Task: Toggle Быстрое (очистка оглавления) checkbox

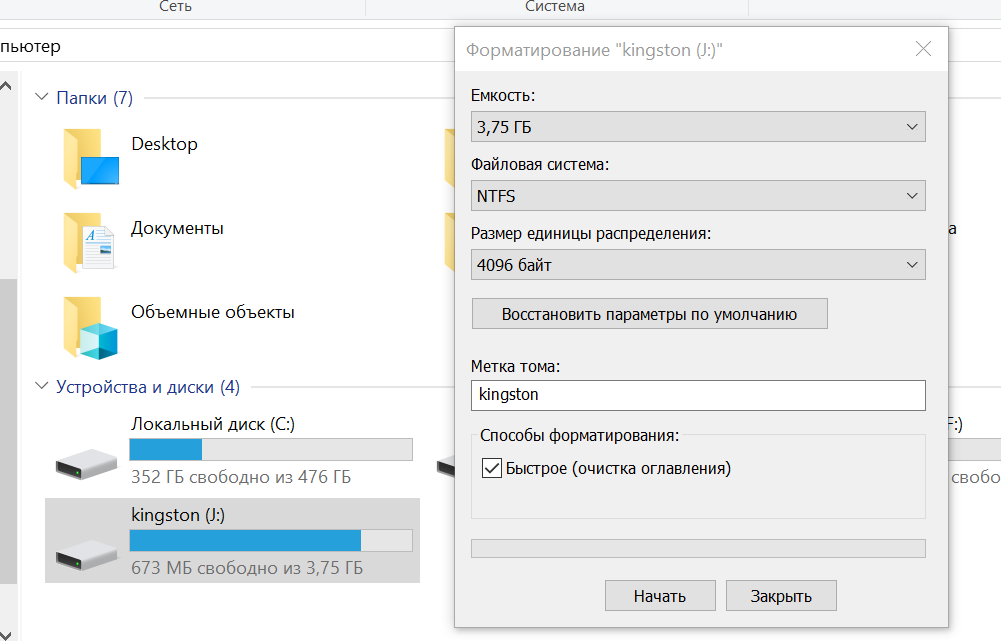Action: [492, 468]
